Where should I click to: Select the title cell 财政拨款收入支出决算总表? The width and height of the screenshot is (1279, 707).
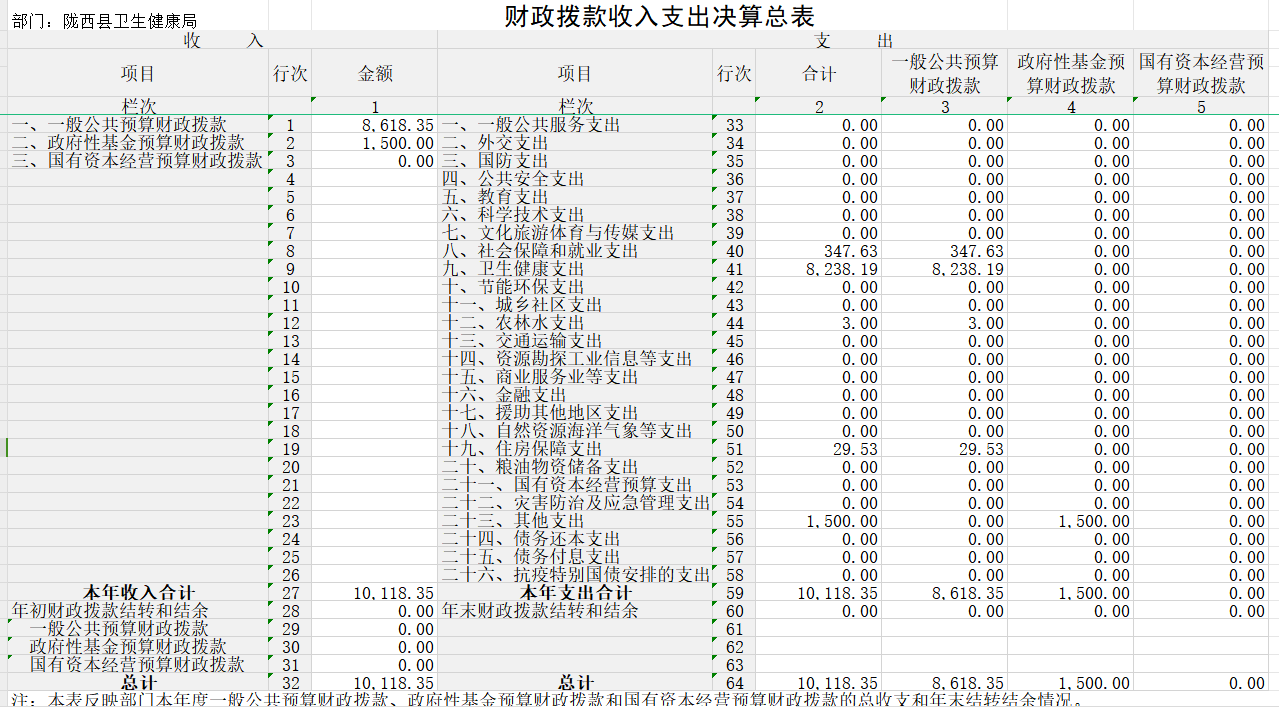(659, 17)
